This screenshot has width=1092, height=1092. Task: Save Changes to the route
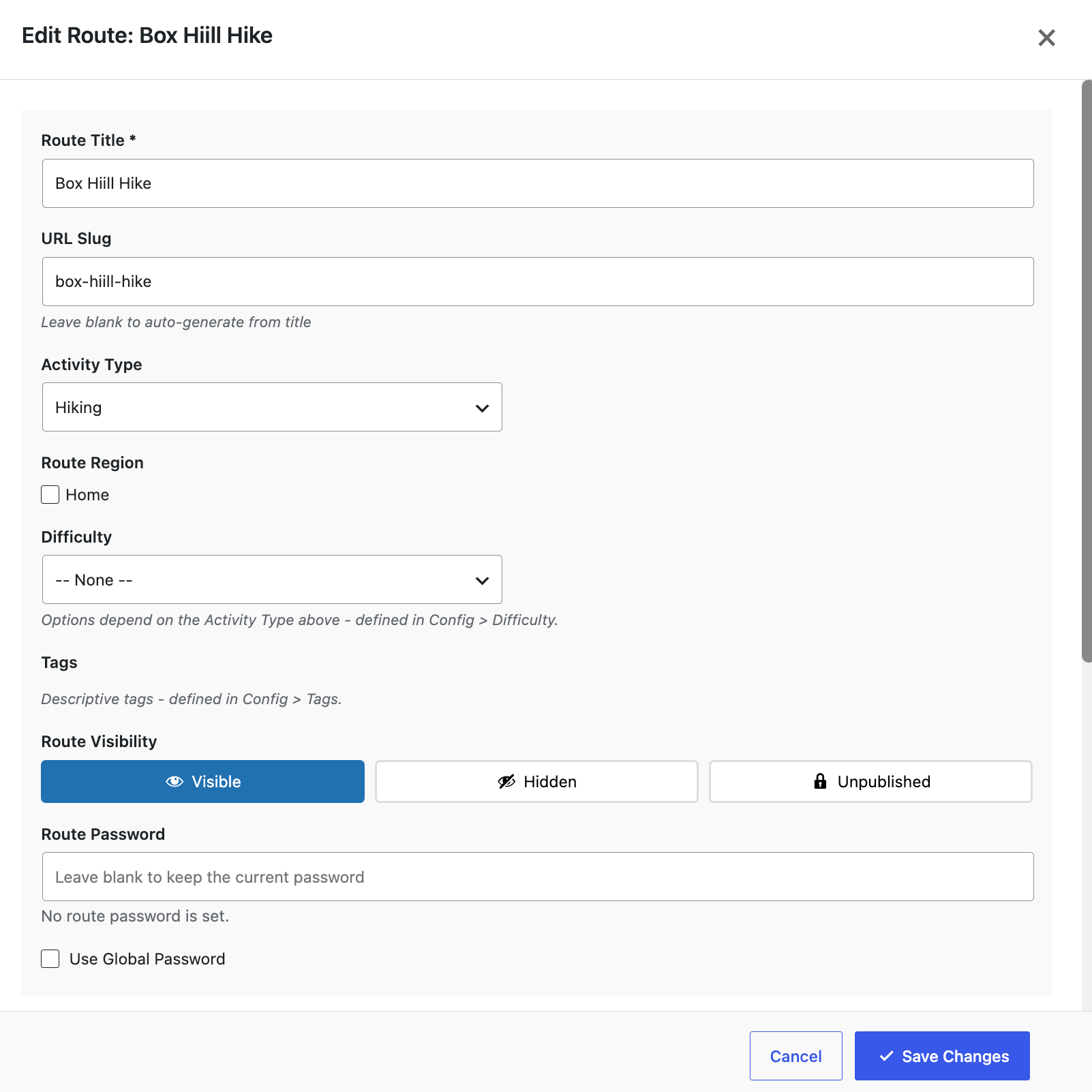(x=942, y=1056)
